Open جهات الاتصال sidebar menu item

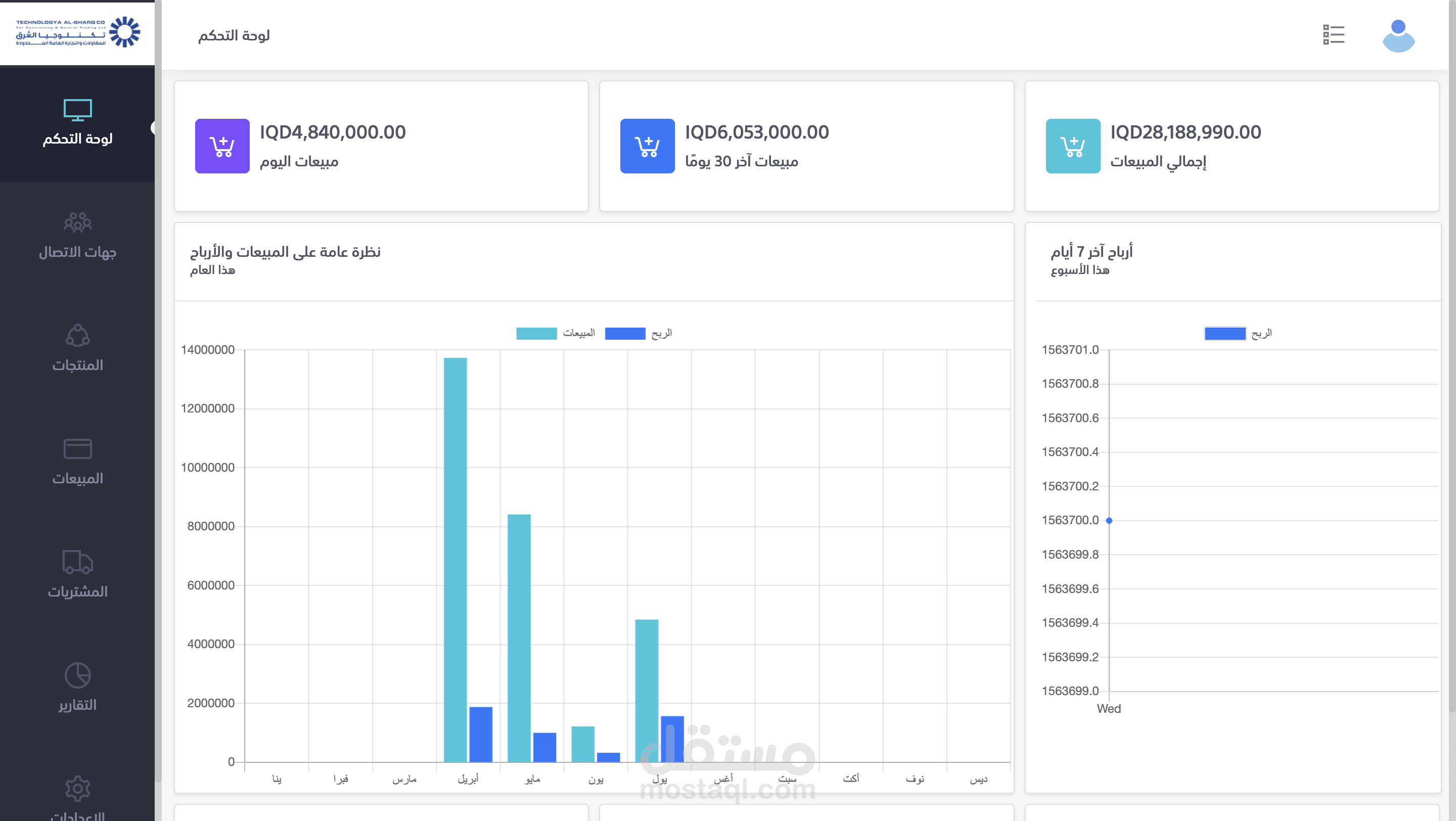[77, 236]
